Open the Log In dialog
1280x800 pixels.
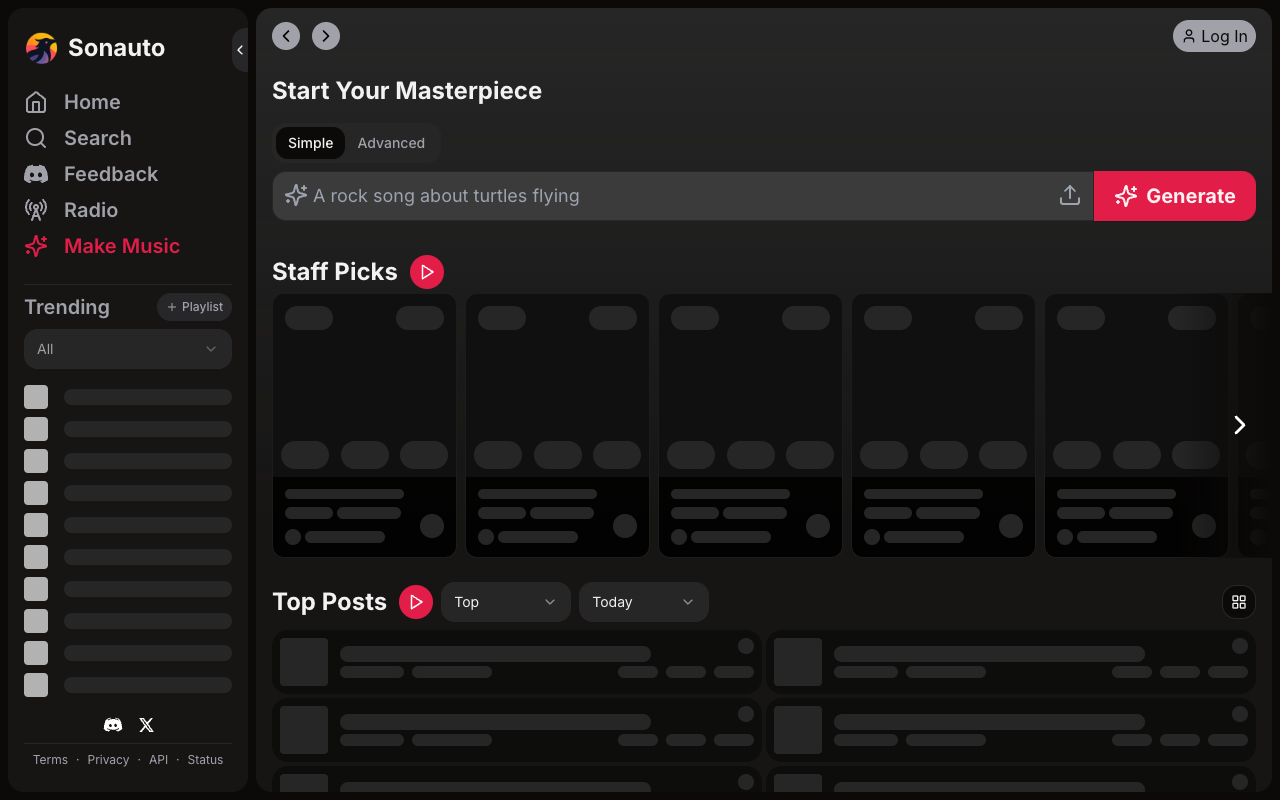(1214, 36)
